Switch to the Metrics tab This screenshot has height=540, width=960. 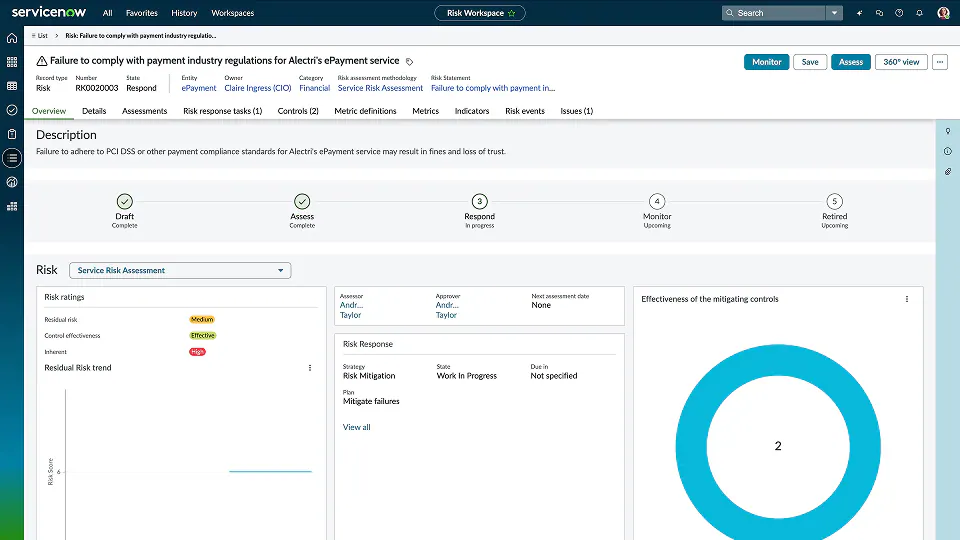pyautogui.click(x=426, y=111)
